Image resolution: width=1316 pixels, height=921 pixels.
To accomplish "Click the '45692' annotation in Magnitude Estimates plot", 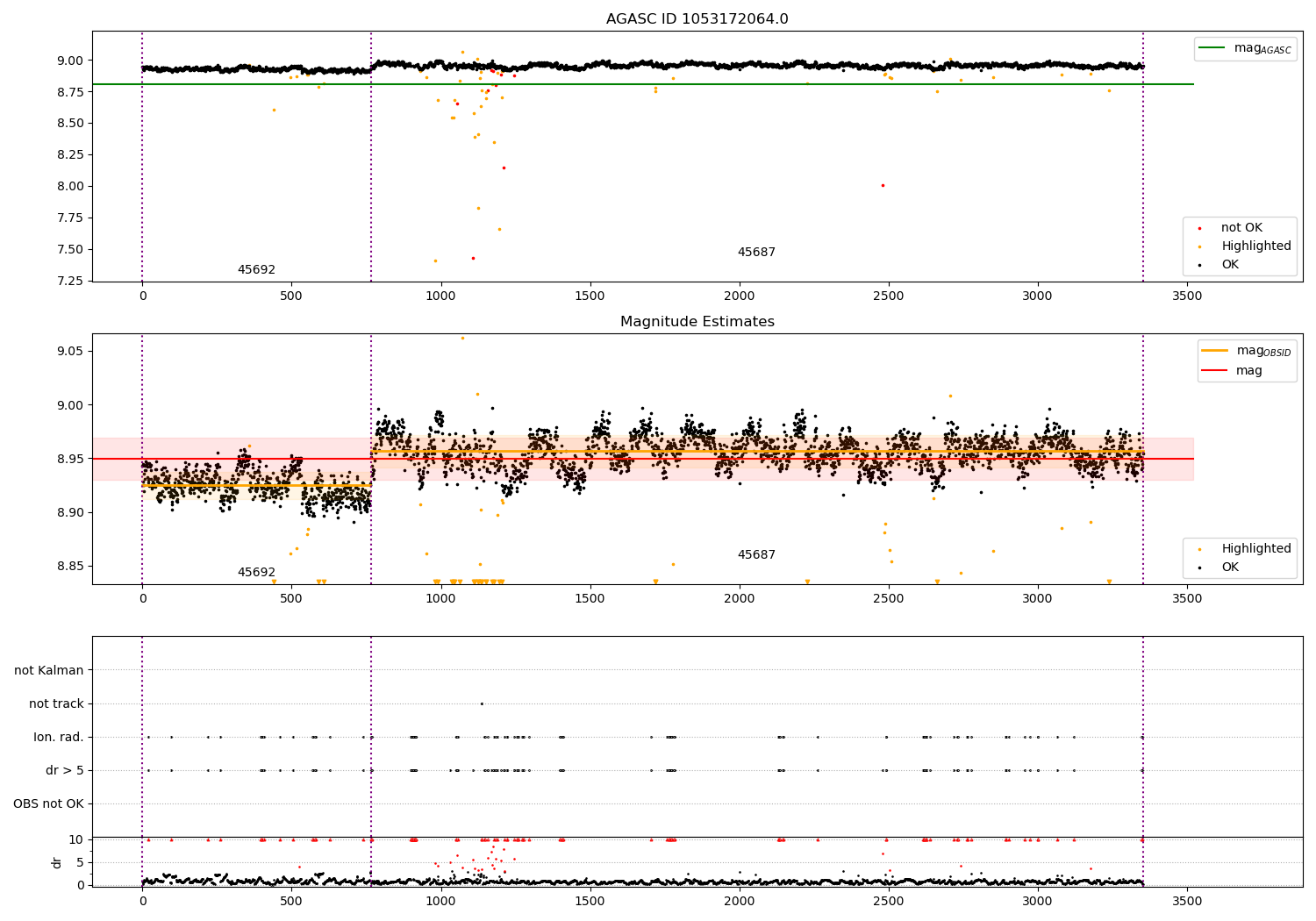I will [x=256, y=573].
